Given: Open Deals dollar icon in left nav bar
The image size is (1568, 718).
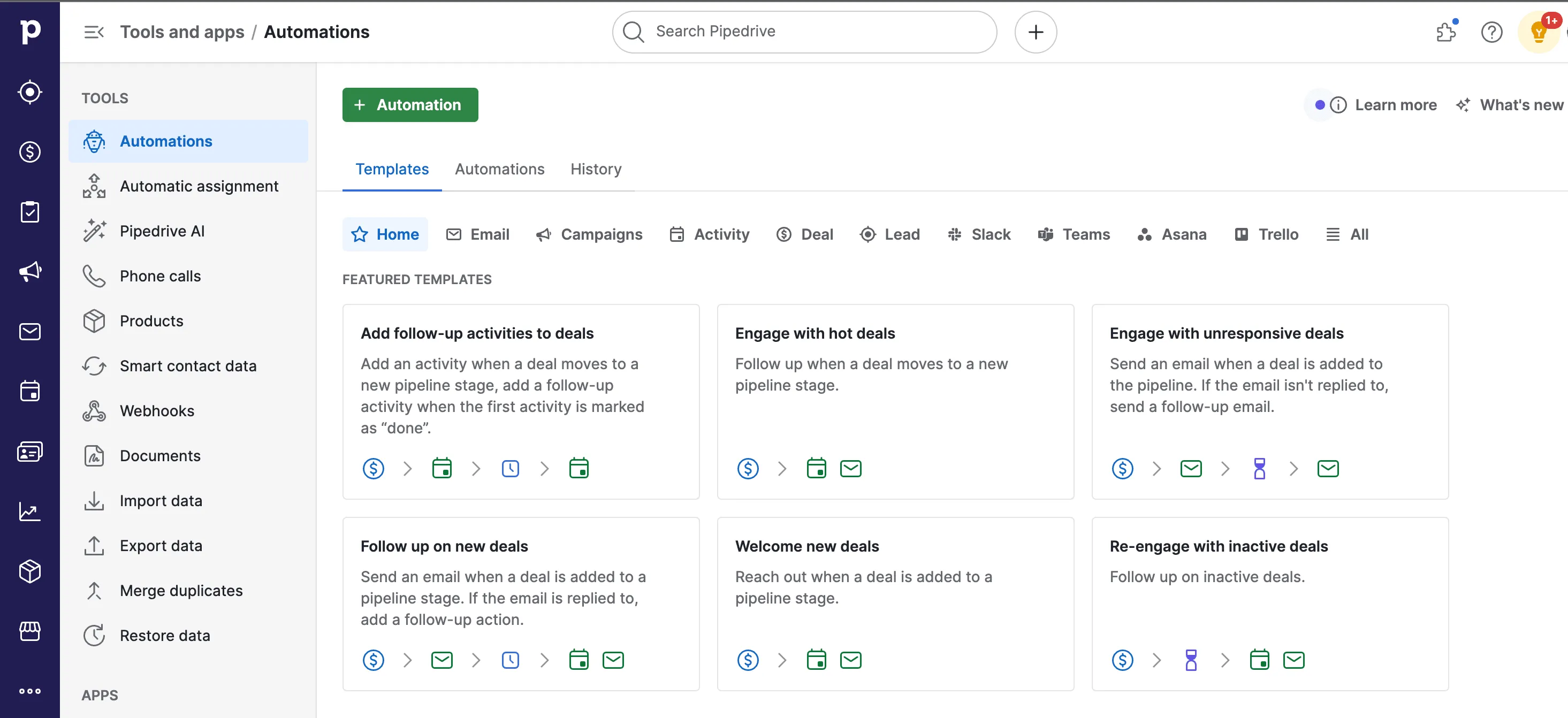Looking at the screenshot, I should [29, 151].
